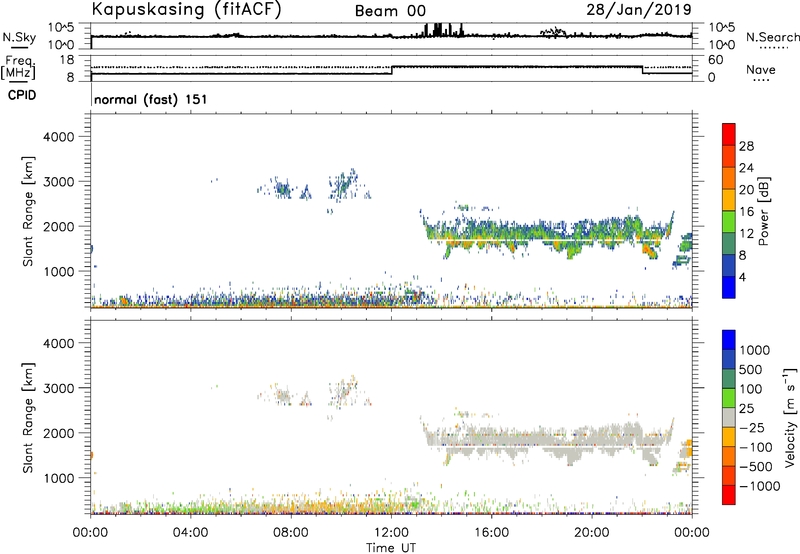This screenshot has height=554, width=800.
Task: Select the 12 tick on Power colorbar
Action: [746, 234]
